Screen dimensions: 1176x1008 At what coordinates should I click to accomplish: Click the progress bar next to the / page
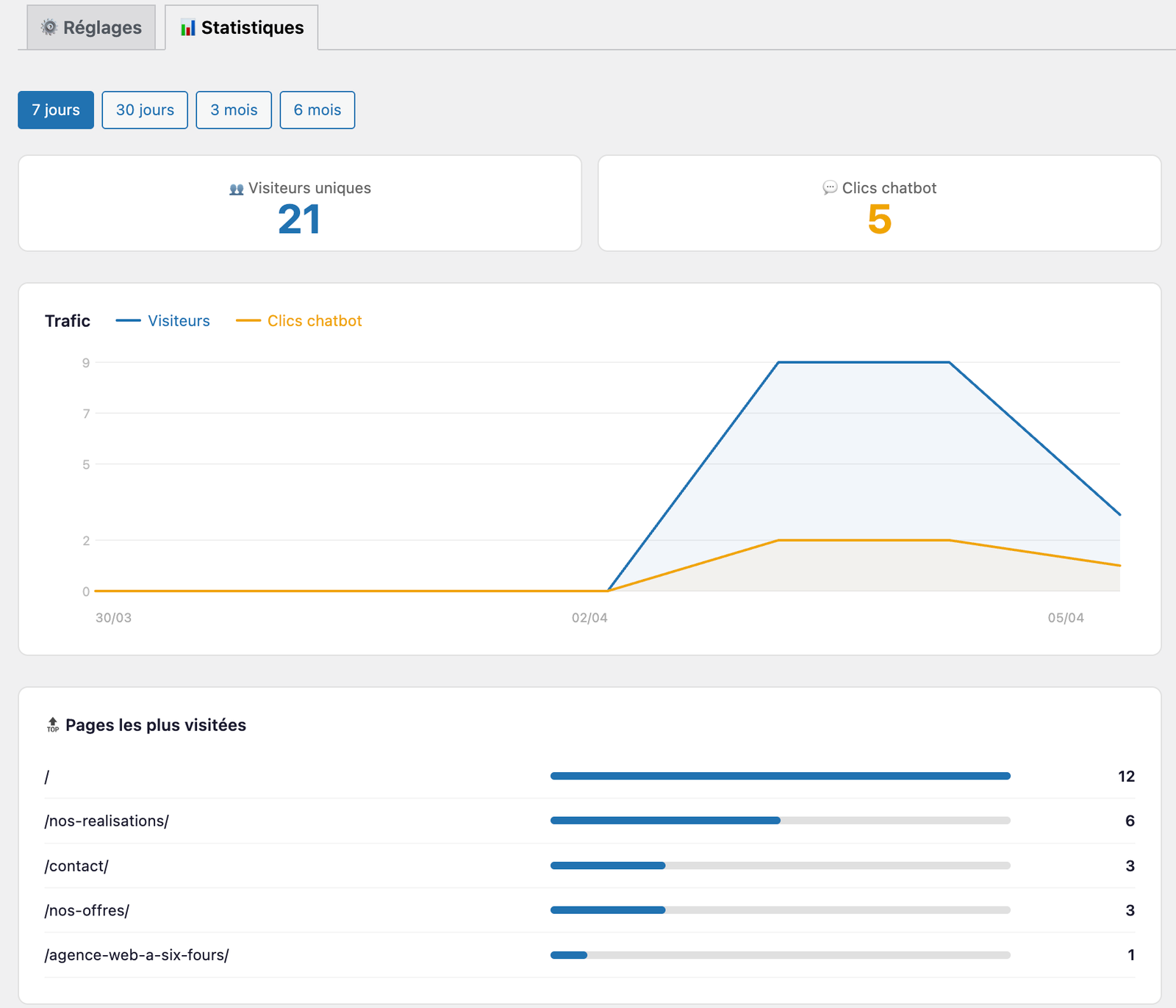[779, 775]
